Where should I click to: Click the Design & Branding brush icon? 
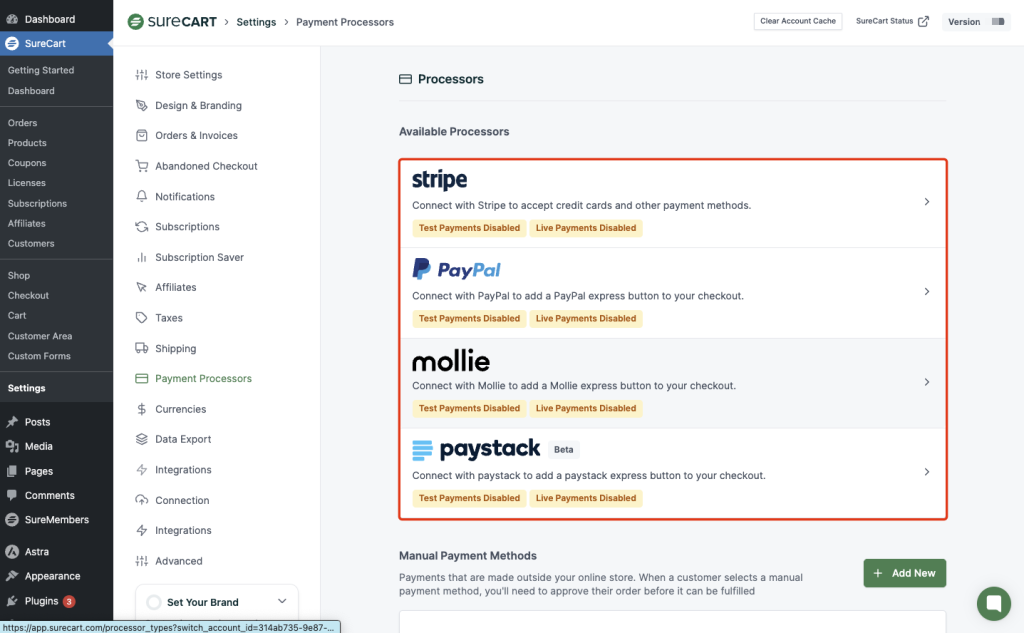(142, 106)
